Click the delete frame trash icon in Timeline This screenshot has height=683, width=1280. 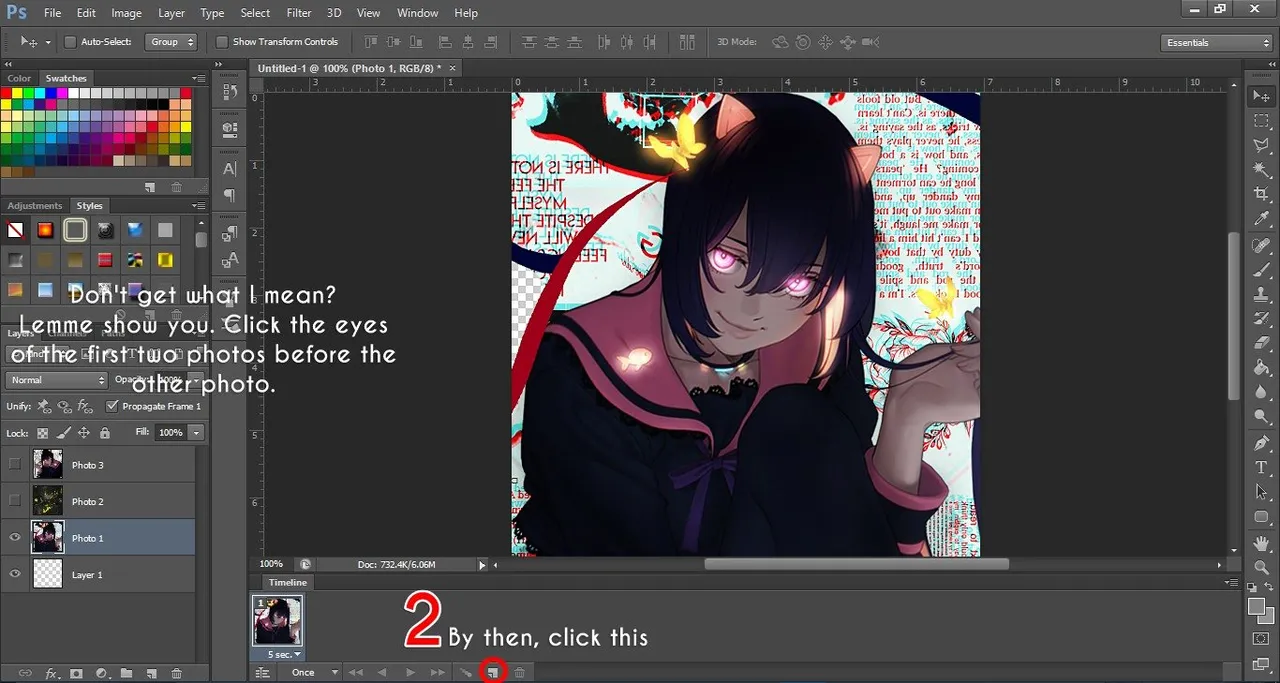coord(519,673)
